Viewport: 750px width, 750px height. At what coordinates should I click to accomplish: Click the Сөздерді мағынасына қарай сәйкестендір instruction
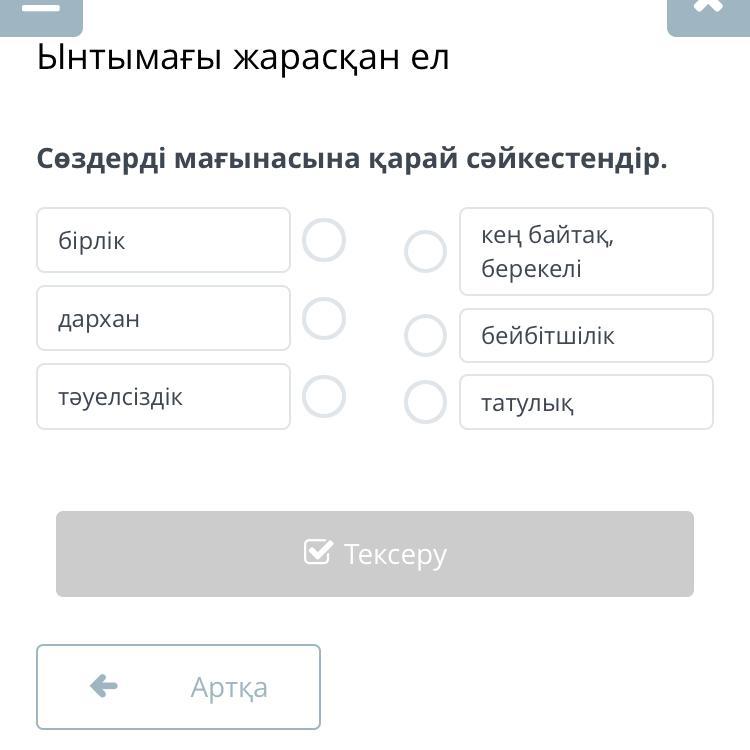coord(352,158)
